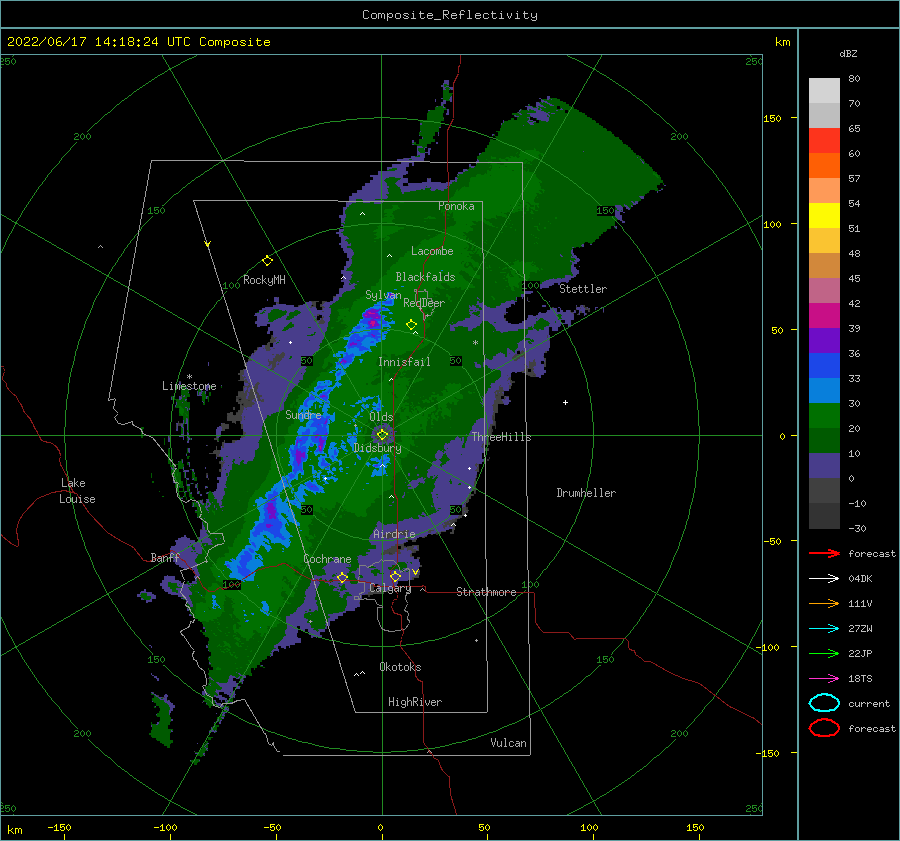Click the red swatch in dBZ scale
This screenshot has width=900, height=841.
pyautogui.click(x=824, y=141)
